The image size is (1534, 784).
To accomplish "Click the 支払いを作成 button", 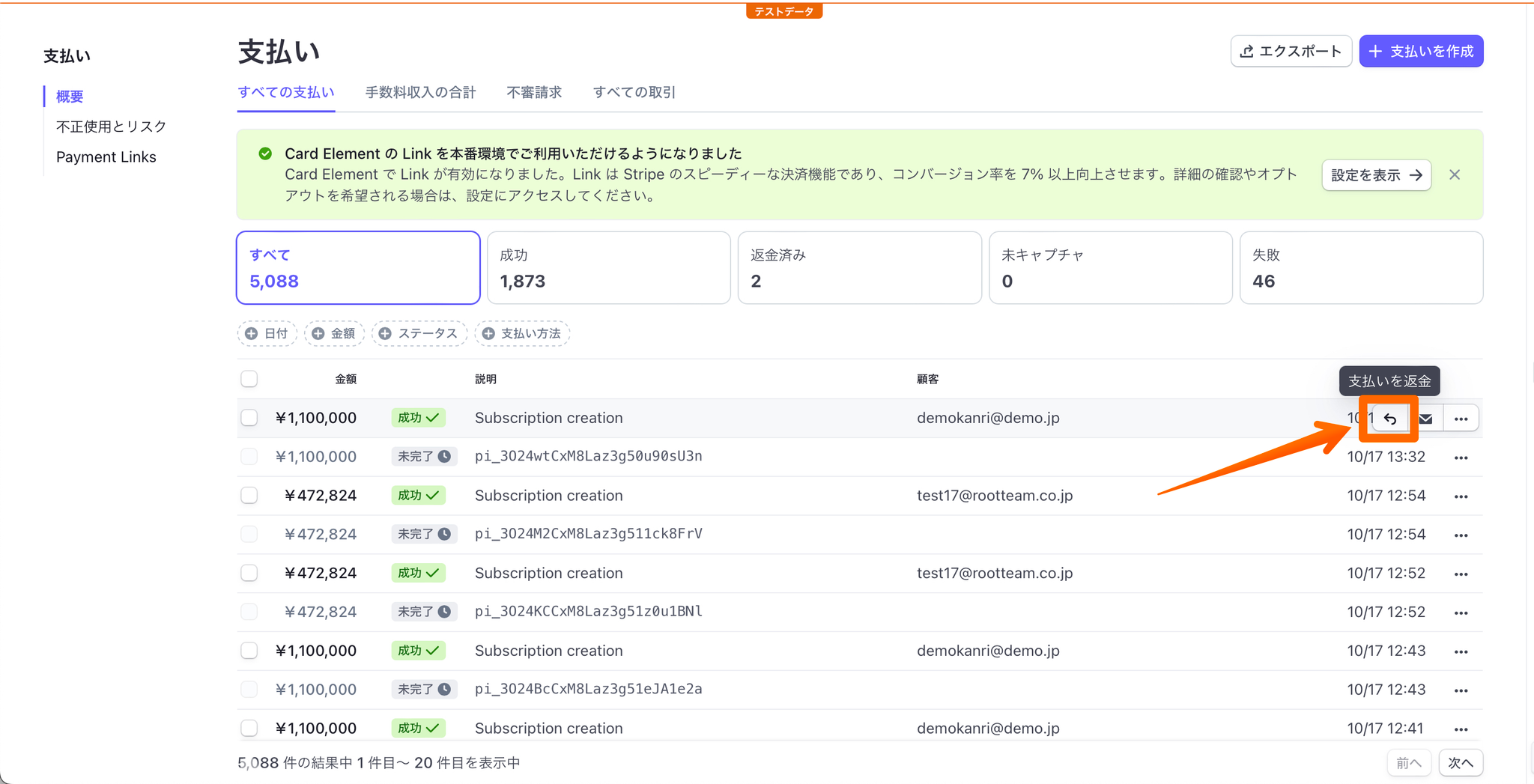I will pos(1421,51).
